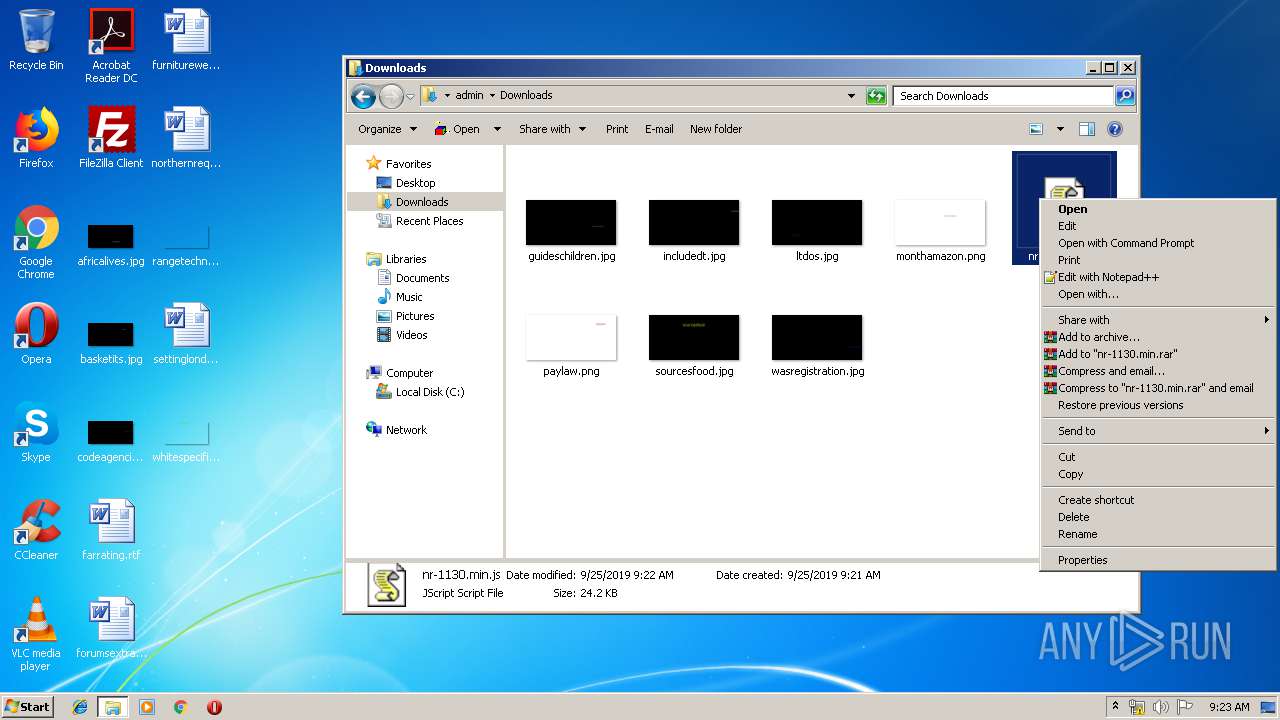This screenshot has width=1280, height=720.
Task: Click Opera icon in taskbar
Action: pyautogui.click(x=214, y=707)
